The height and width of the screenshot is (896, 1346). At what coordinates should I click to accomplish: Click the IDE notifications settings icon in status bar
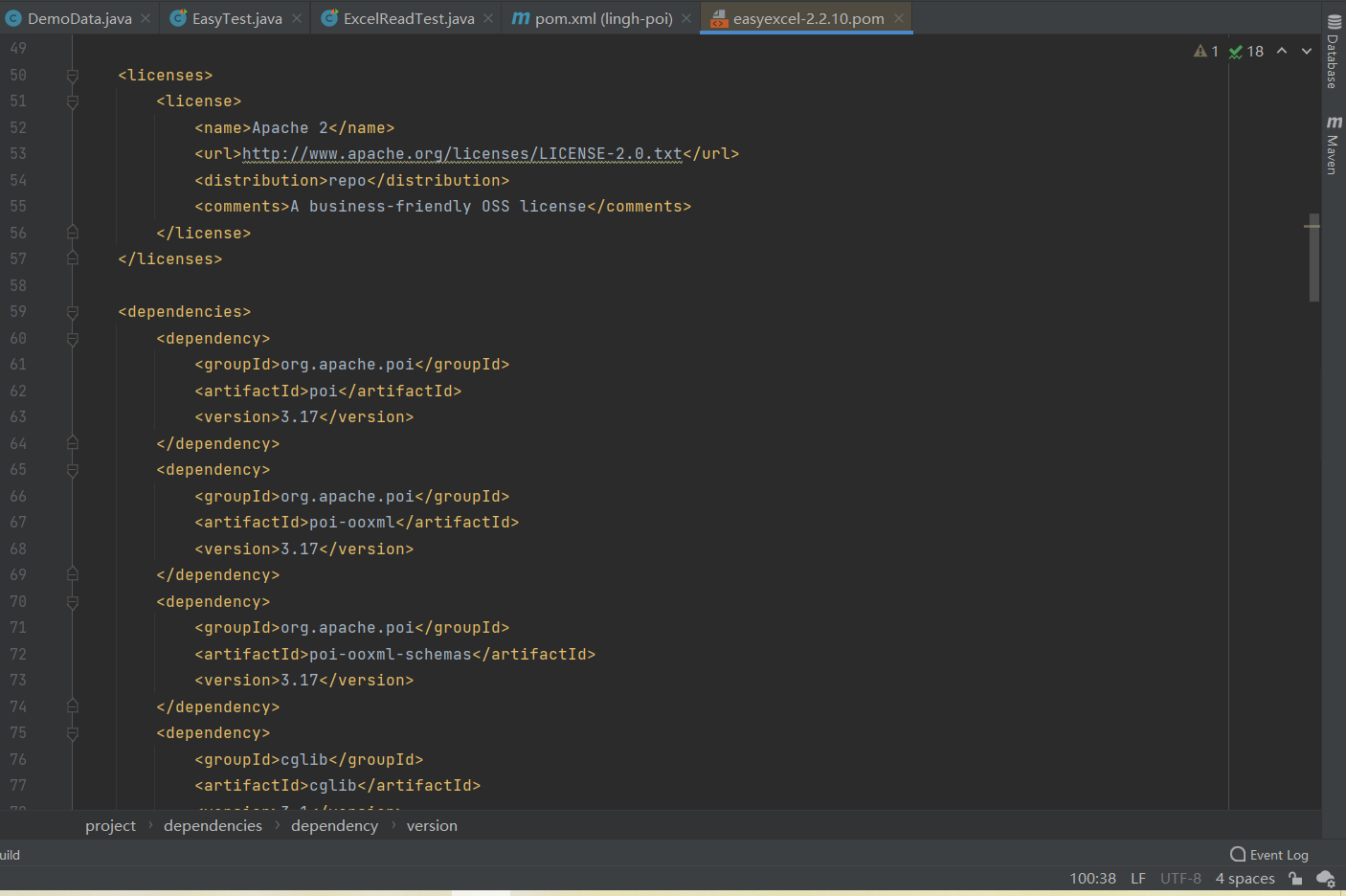coord(1326,879)
